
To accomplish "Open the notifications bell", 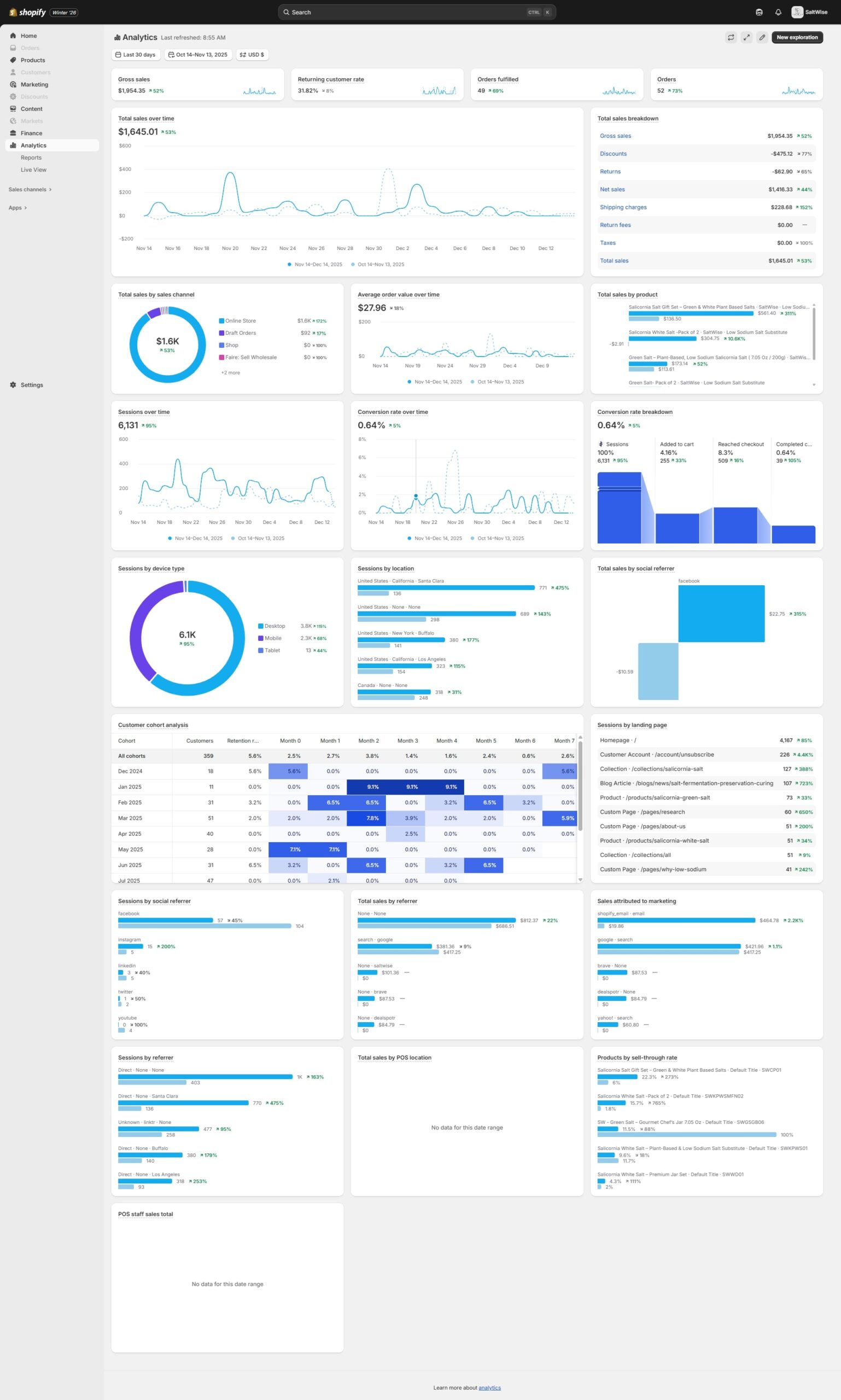I will click(x=778, y=13).
